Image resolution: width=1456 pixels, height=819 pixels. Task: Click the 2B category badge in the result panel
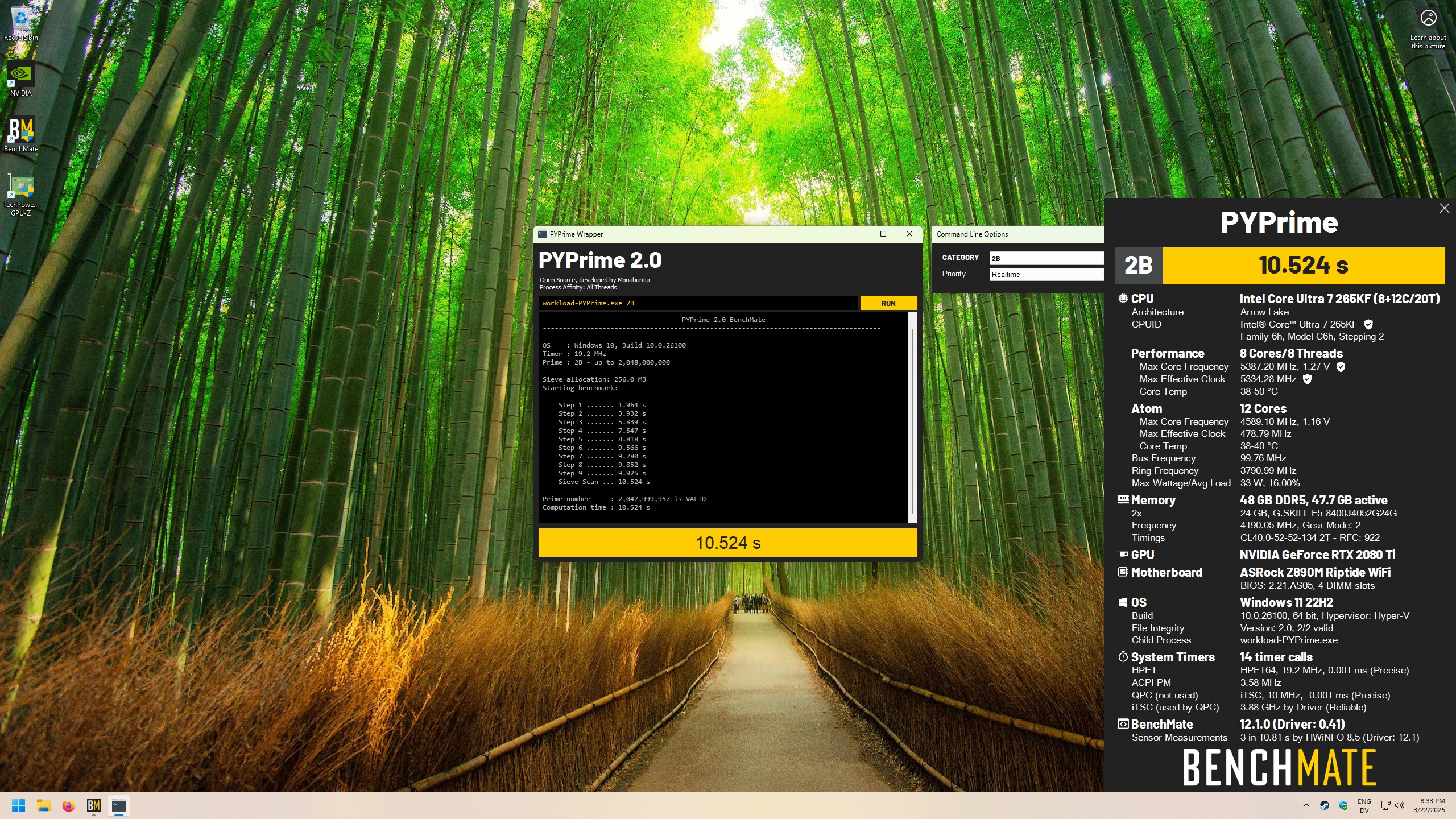[1139, 266]
